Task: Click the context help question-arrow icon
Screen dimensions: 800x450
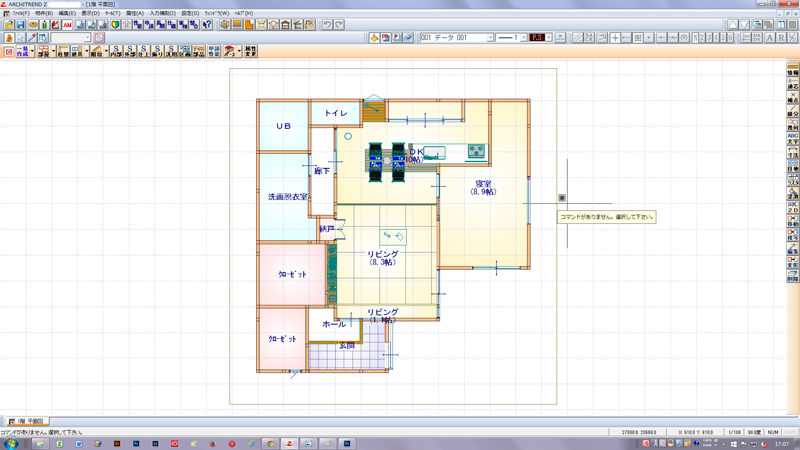Action: coord(207,24)
